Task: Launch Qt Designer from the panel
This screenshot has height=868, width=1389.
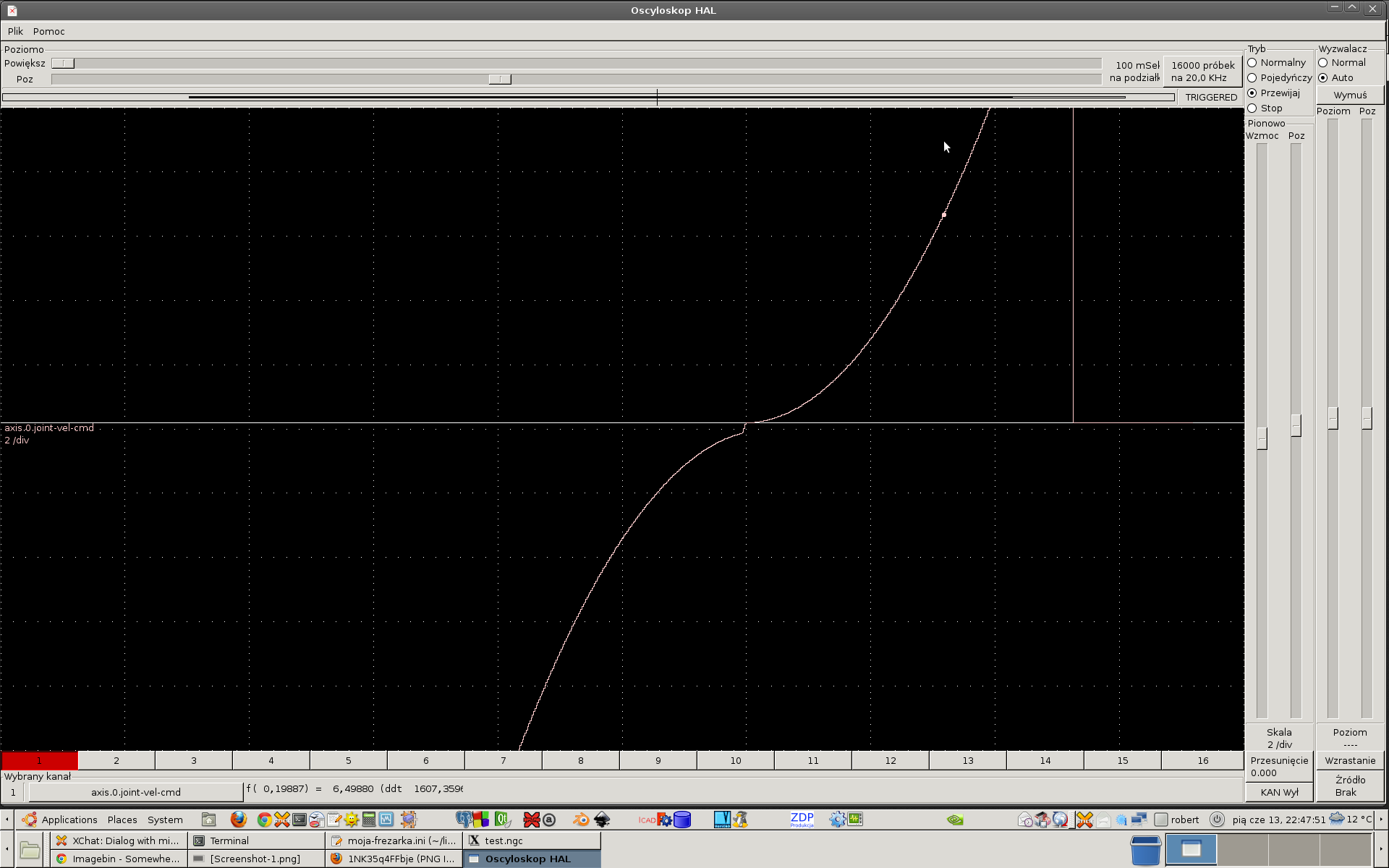Action: point(502,820)
